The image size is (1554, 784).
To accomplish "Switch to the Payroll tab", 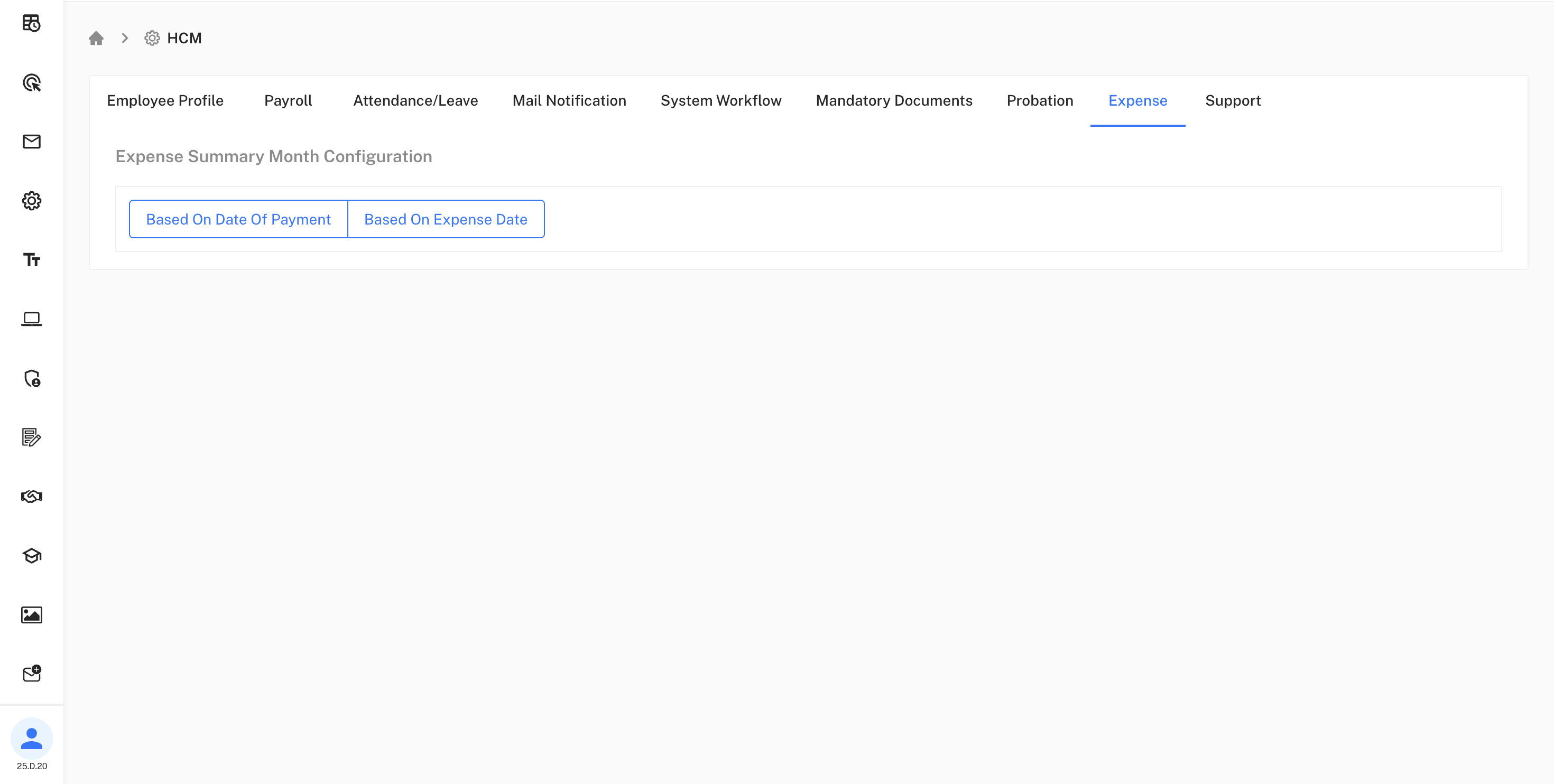I will [288, 101].
